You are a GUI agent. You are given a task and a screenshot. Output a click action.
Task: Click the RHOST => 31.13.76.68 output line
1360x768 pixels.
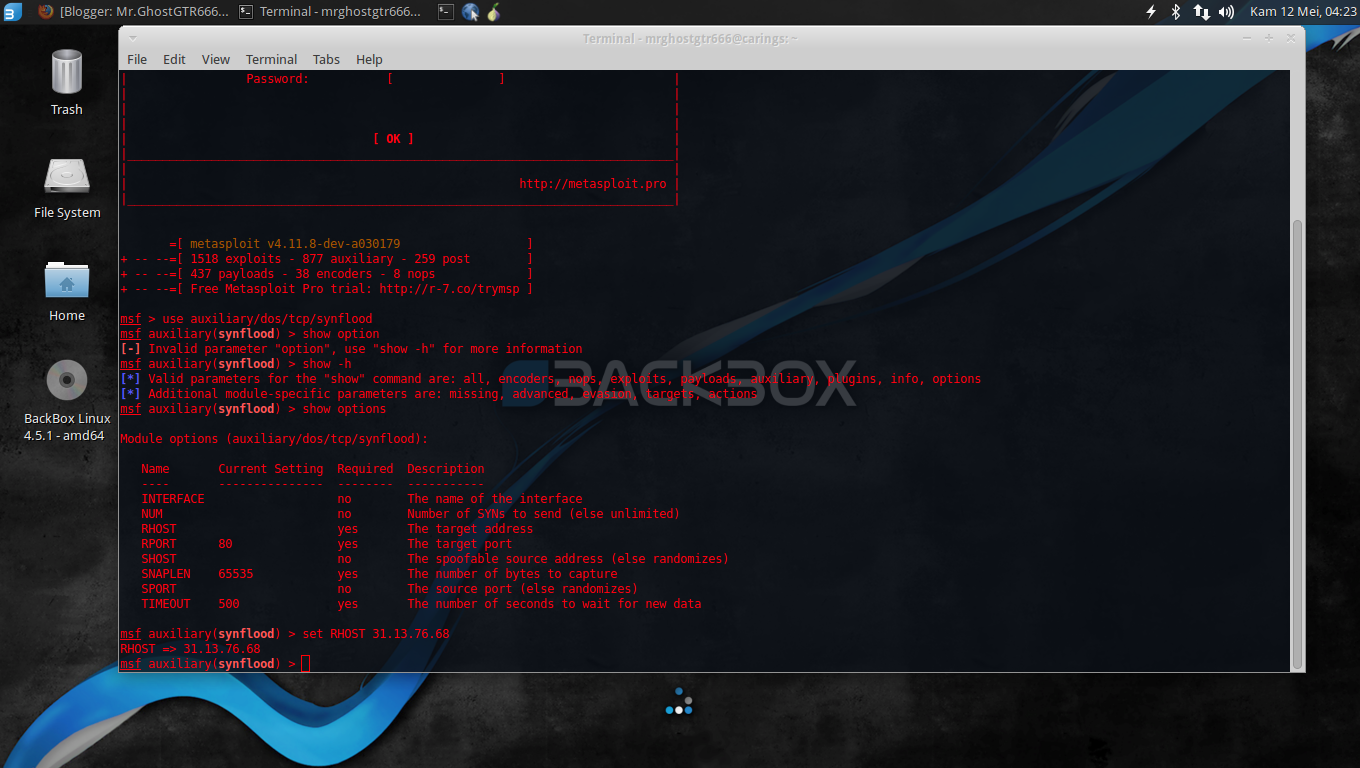tap(190, 649)
